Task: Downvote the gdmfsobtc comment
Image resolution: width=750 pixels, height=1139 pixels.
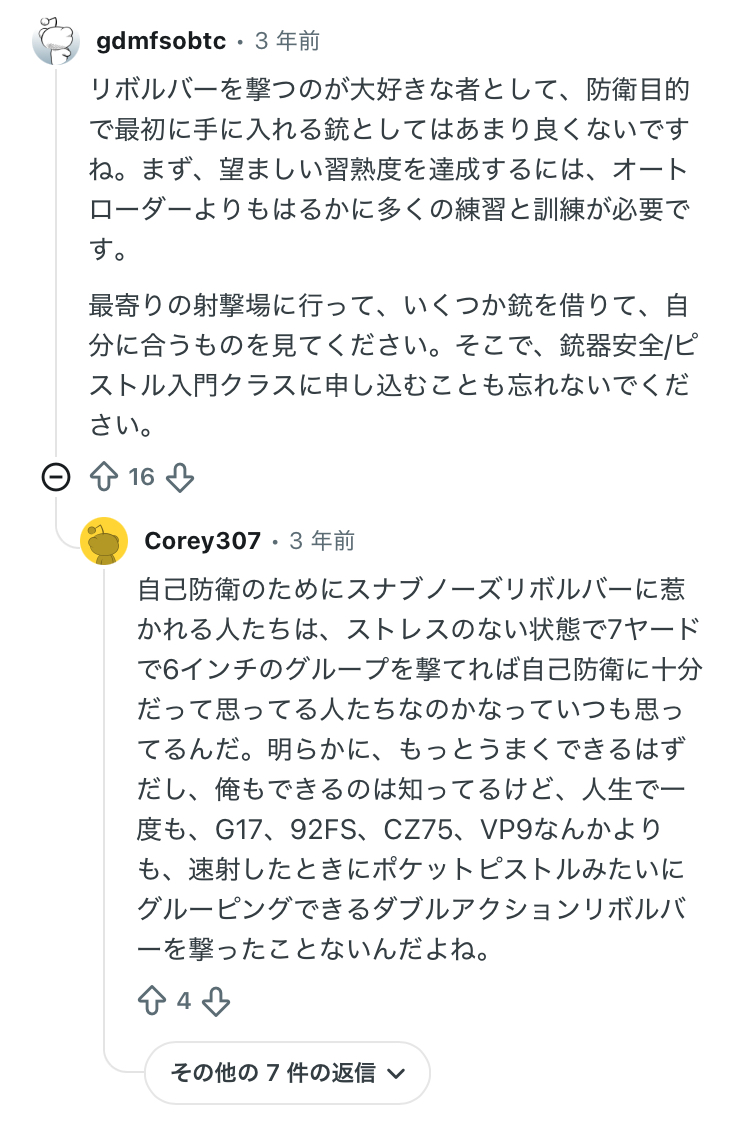Action: pos(179,477)
